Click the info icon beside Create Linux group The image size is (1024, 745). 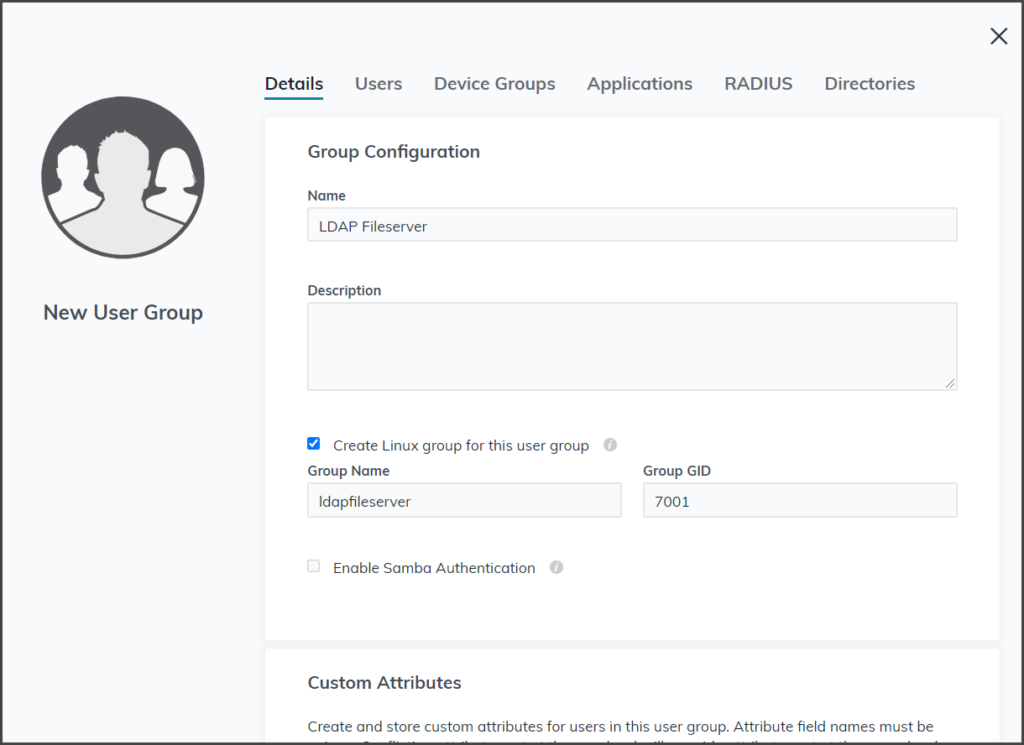[x=610, y=444]
